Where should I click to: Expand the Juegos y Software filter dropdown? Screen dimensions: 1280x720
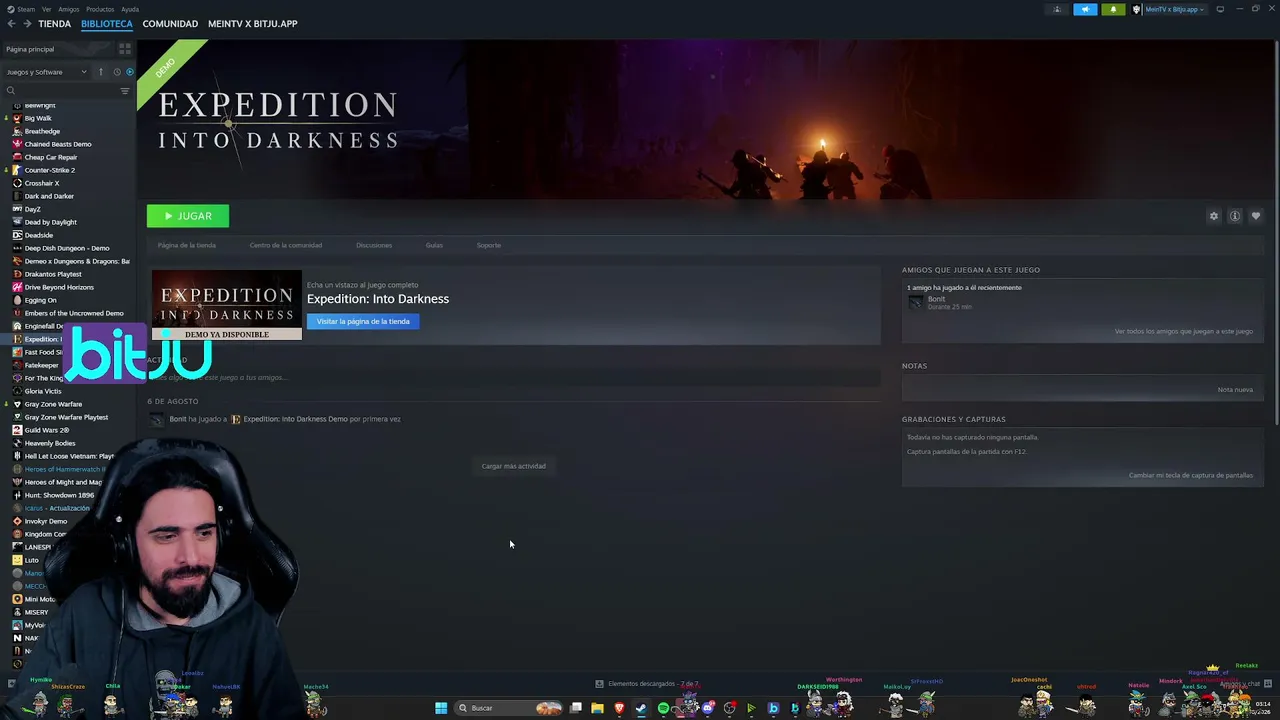46,72
